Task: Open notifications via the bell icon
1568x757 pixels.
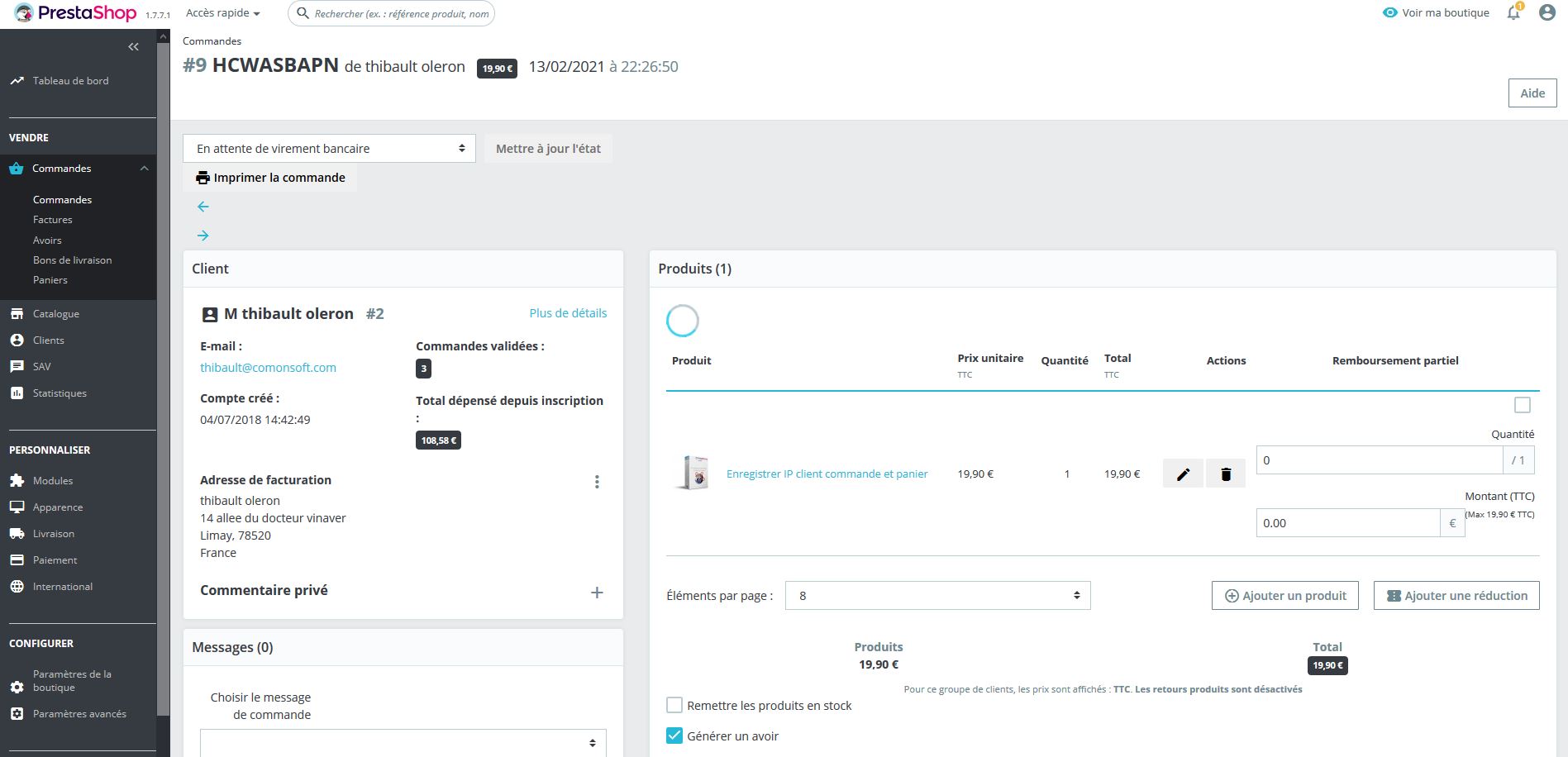Action: point(1513,12)
